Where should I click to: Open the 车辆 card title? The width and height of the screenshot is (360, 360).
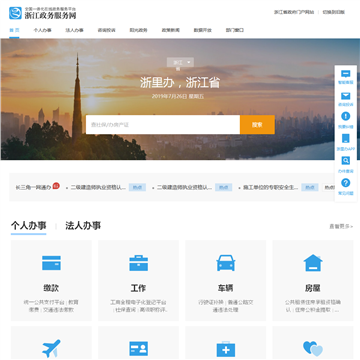click(x=226, y=288)
